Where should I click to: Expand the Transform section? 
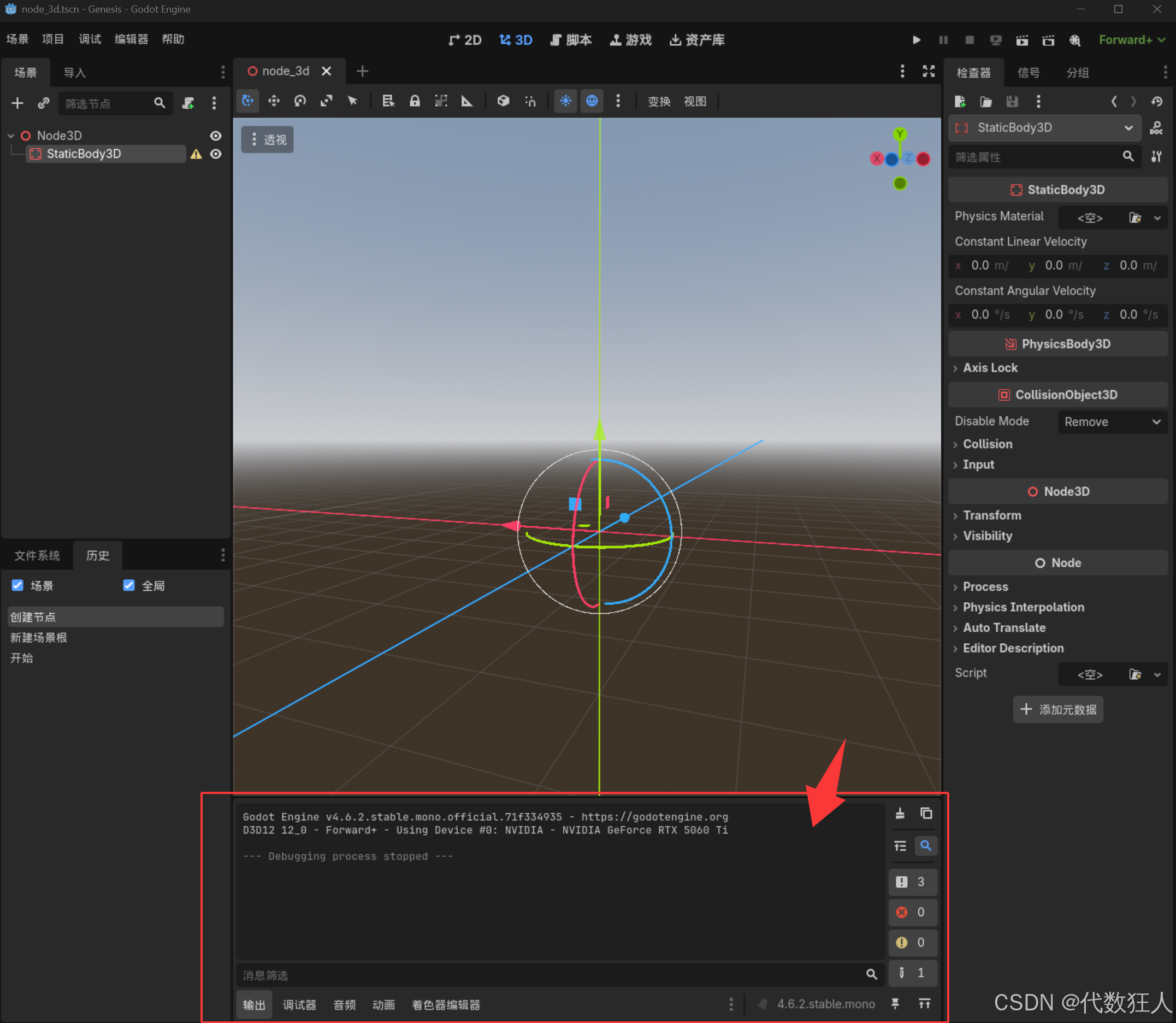(992, 515)
